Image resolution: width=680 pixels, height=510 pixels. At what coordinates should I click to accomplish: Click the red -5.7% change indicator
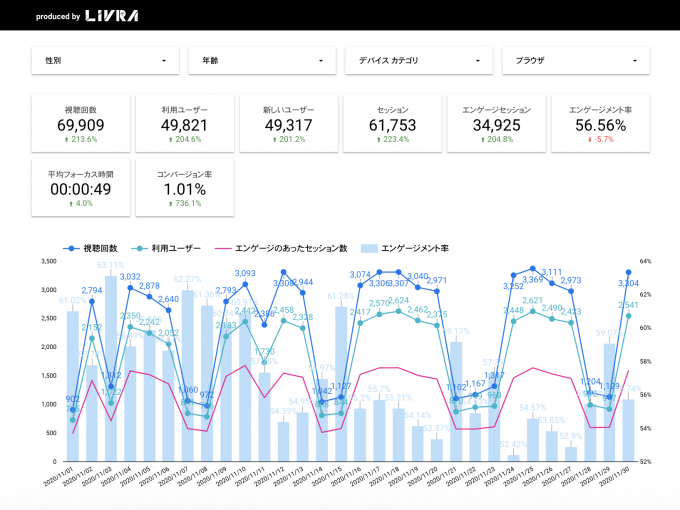click(x=601, y=139)
